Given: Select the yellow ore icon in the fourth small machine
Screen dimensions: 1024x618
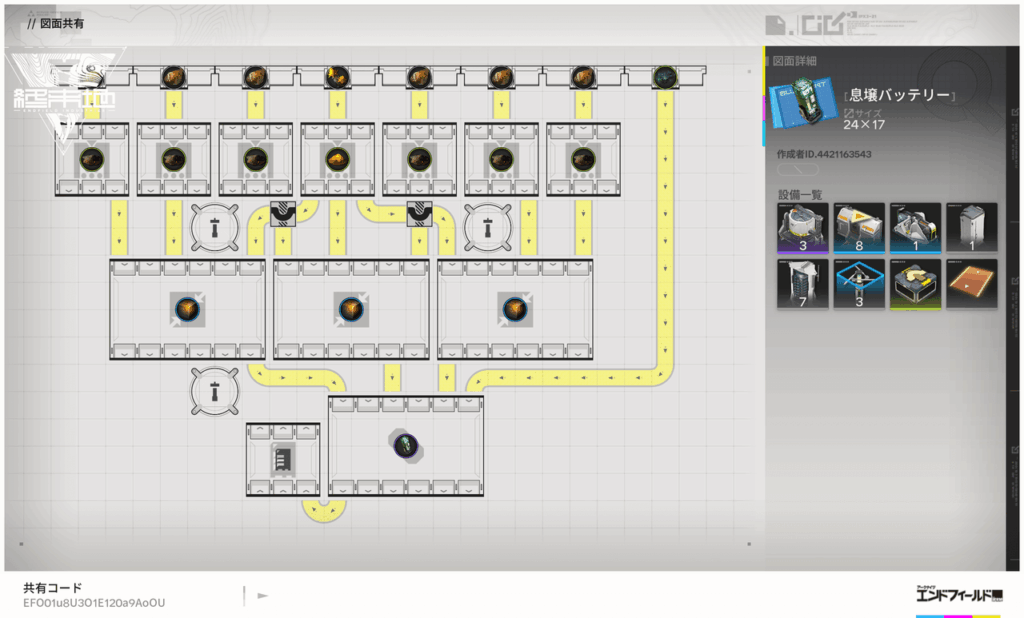Looking at the screenshot, I should coord(337,158).
